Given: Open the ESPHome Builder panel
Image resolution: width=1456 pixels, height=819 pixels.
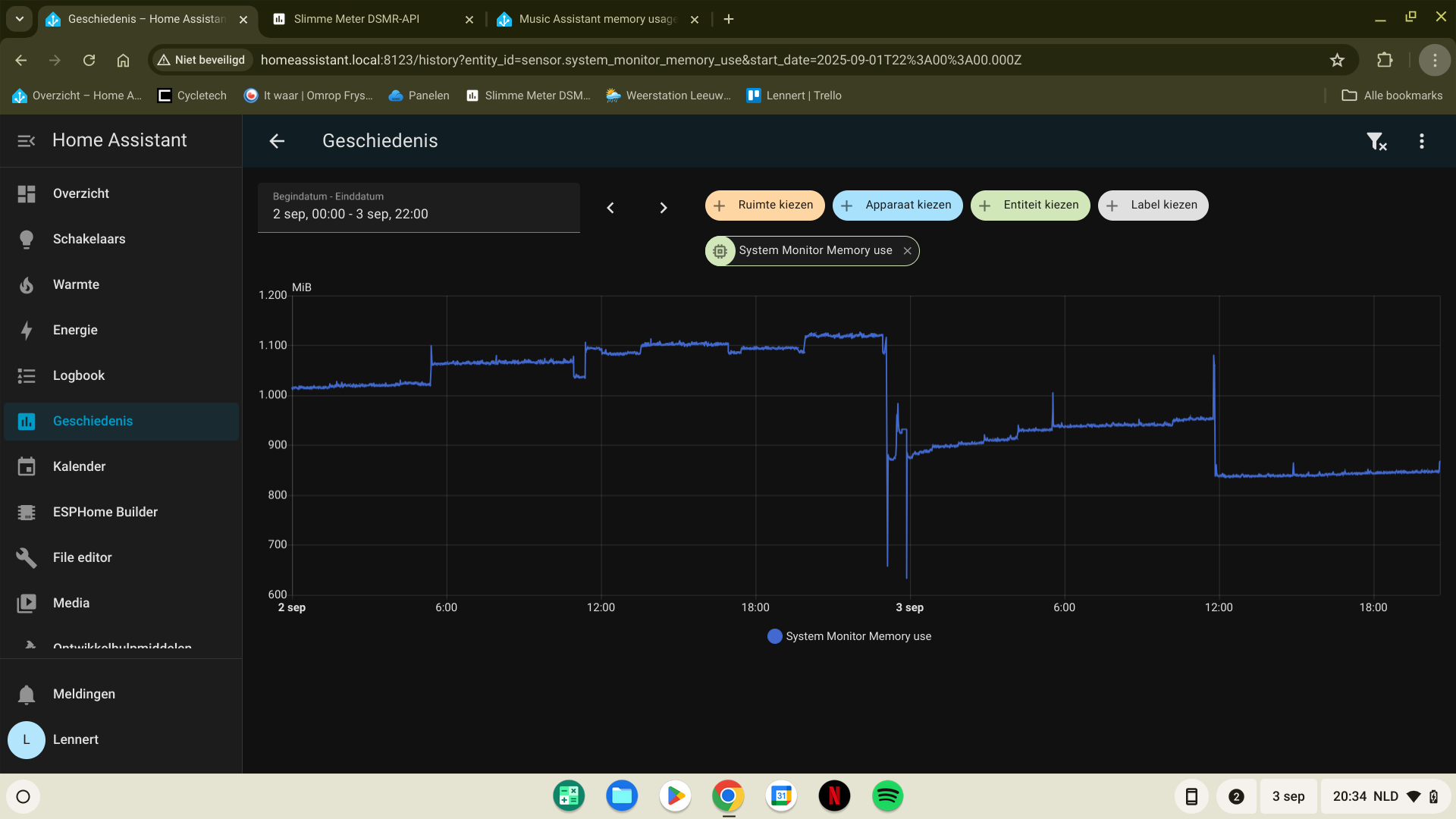Looking at the screenshot, I should point(105,512).
